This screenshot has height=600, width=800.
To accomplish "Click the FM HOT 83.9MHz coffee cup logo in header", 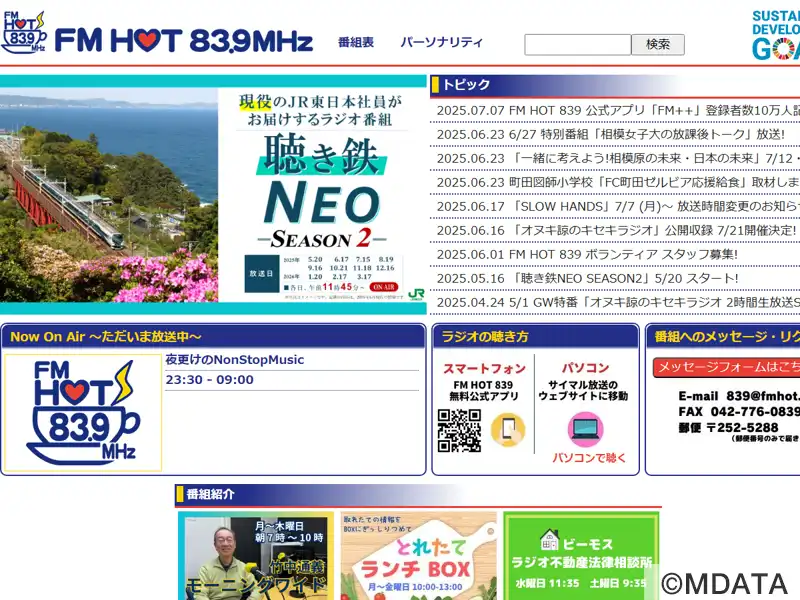I will click(24, 33).
